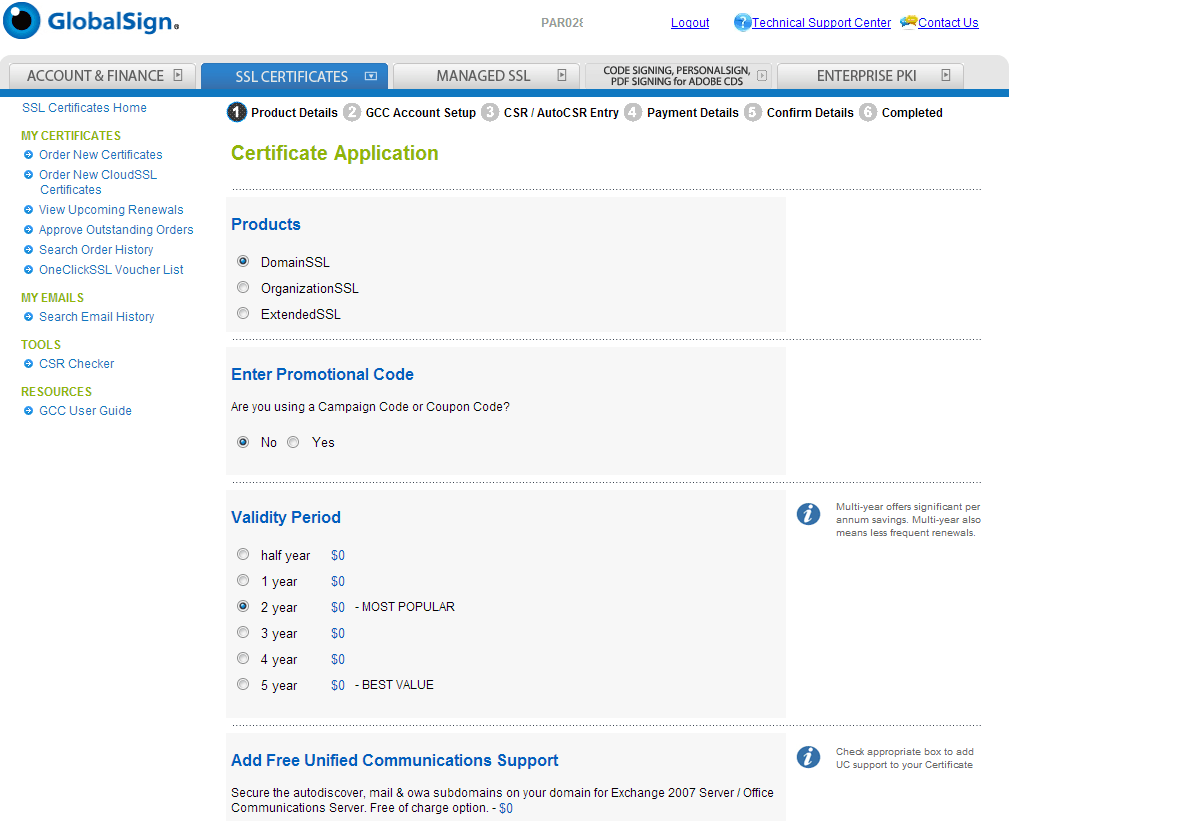This screenshot has width=1187, height=821.
Task: Open the Contact Us link
Action: (949, 23)
